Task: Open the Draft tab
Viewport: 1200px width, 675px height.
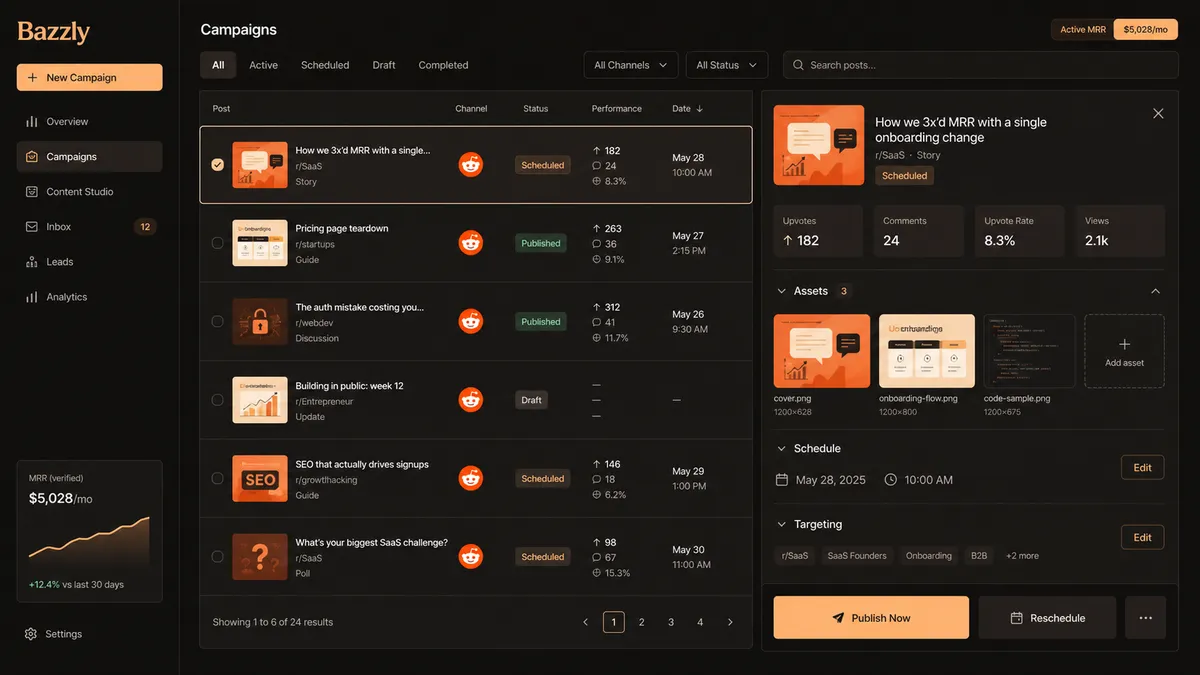Action: point(384,65)
